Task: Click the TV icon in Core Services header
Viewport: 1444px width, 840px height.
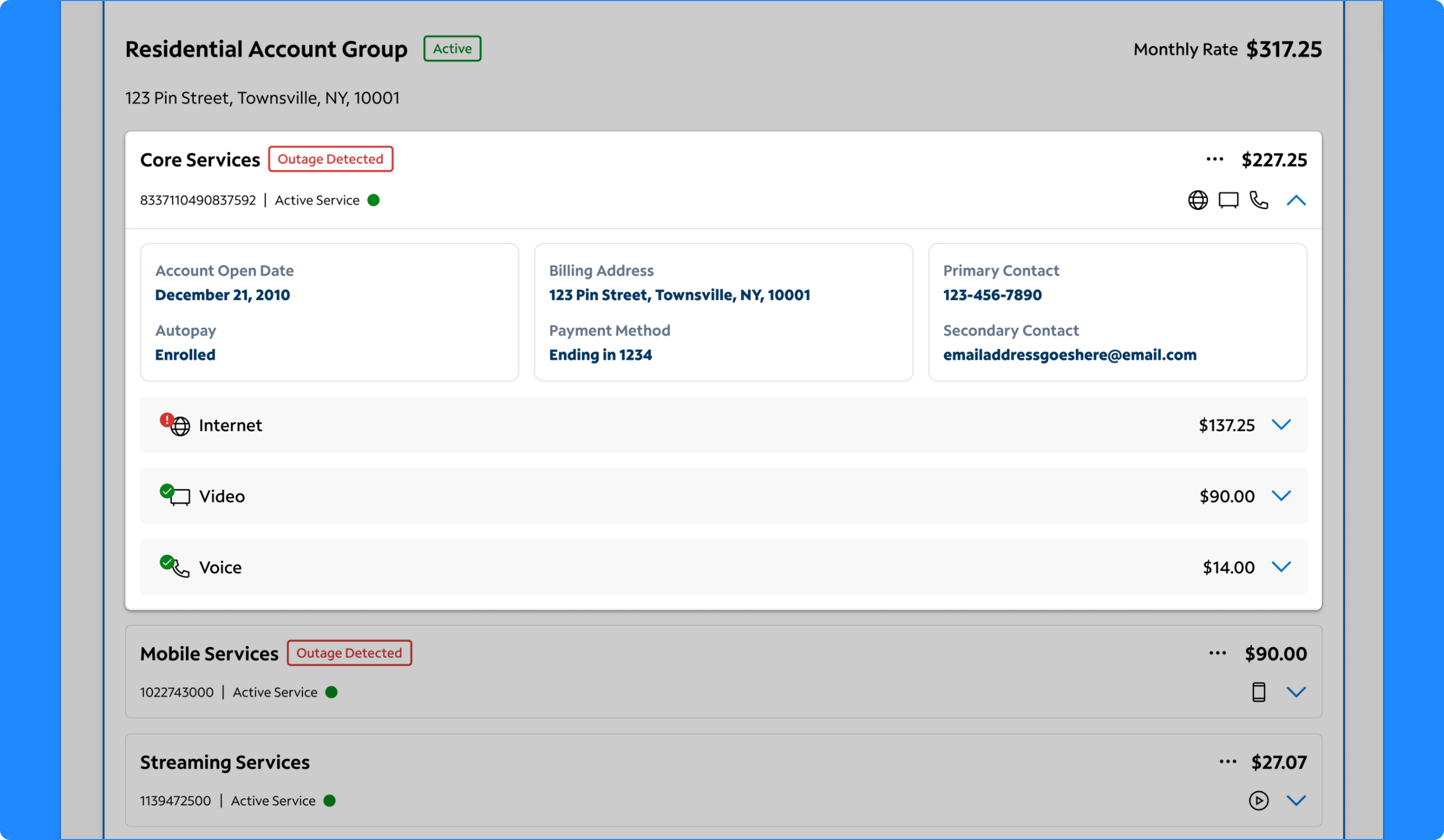Action: 1228,200
